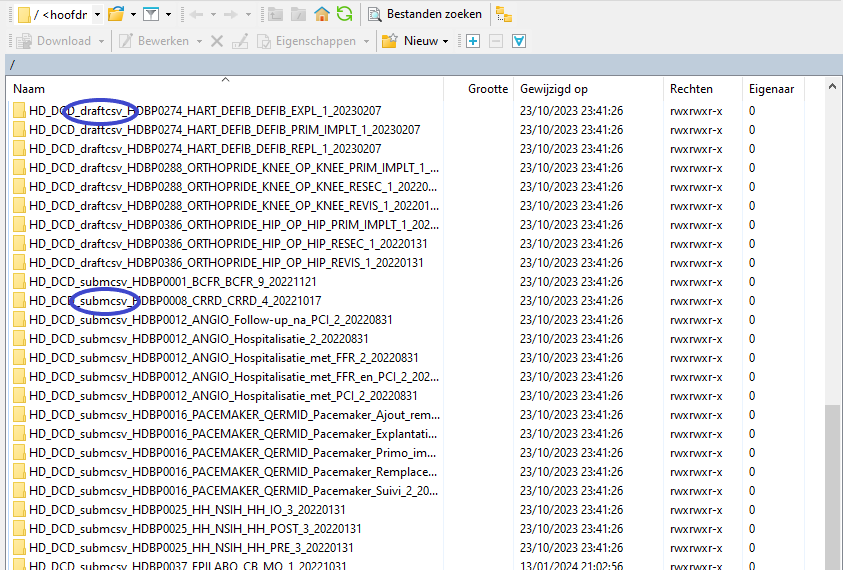Open the dropdown arrow beside the filter icon
Screen dimensions: 843x570
(x=168, y=14)
